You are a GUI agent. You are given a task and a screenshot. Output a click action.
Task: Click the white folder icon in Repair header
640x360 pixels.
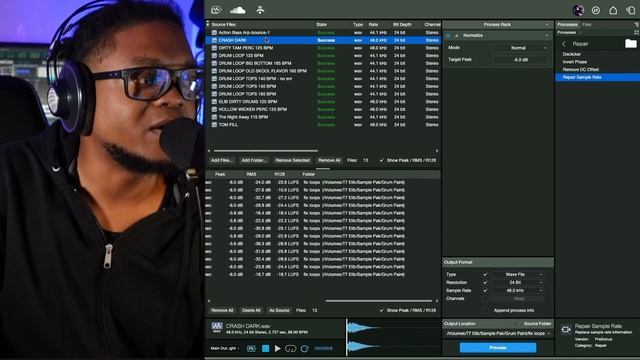[631, 43]
